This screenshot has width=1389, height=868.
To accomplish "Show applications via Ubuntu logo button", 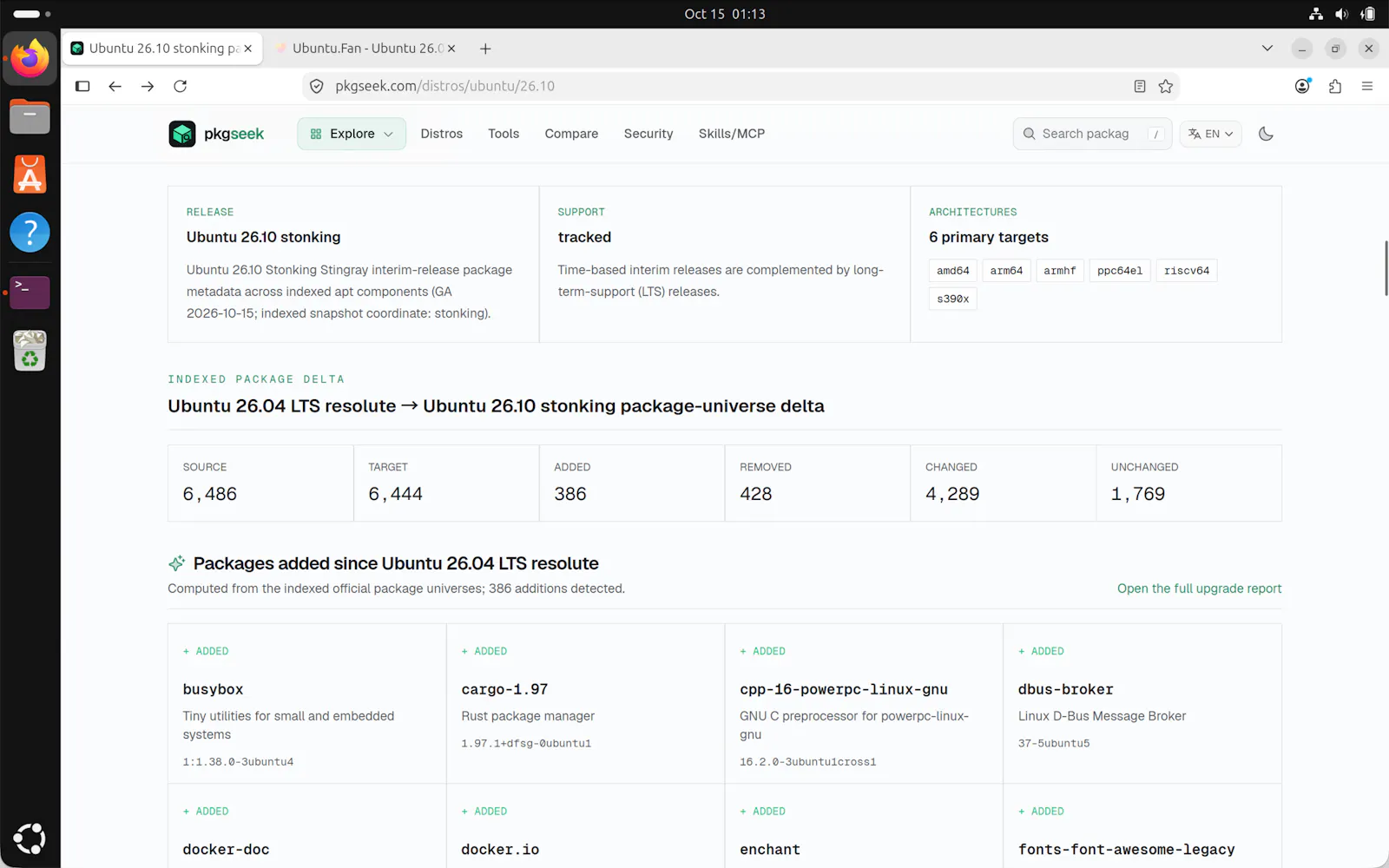I will (30, 838).
